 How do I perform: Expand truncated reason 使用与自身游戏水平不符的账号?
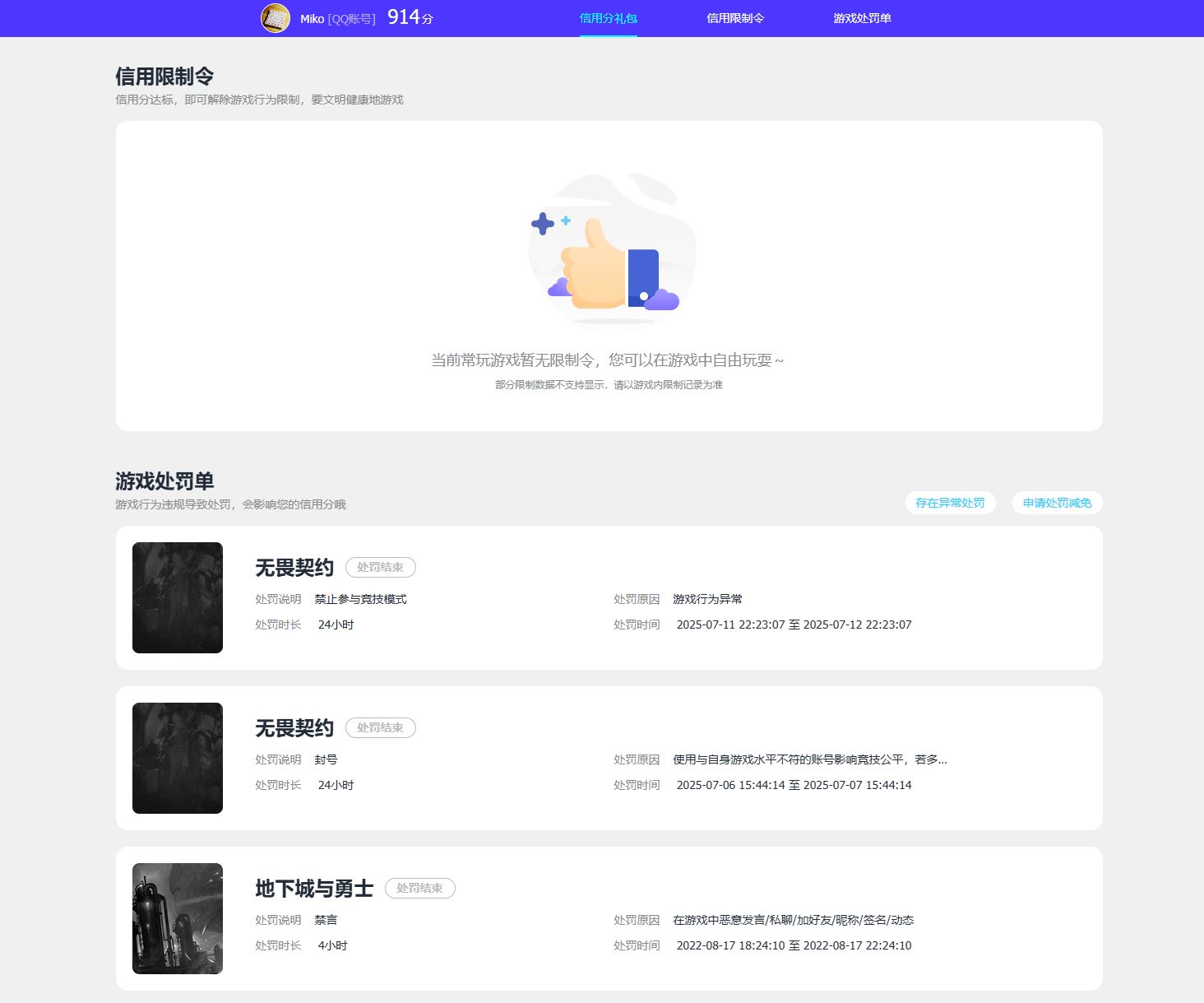(x=809, y=759)
